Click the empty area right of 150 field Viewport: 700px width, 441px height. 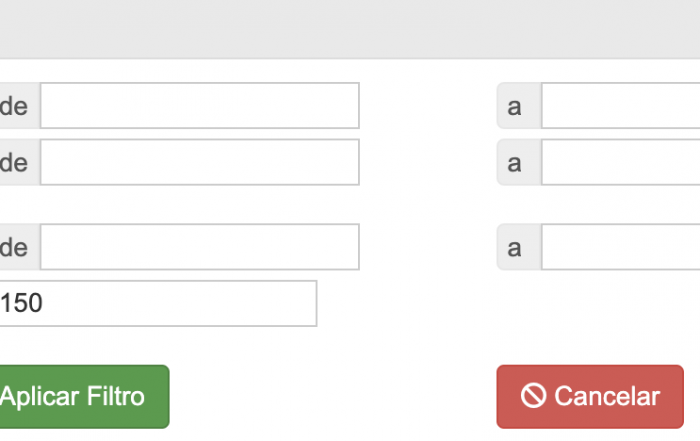[504, 304]
